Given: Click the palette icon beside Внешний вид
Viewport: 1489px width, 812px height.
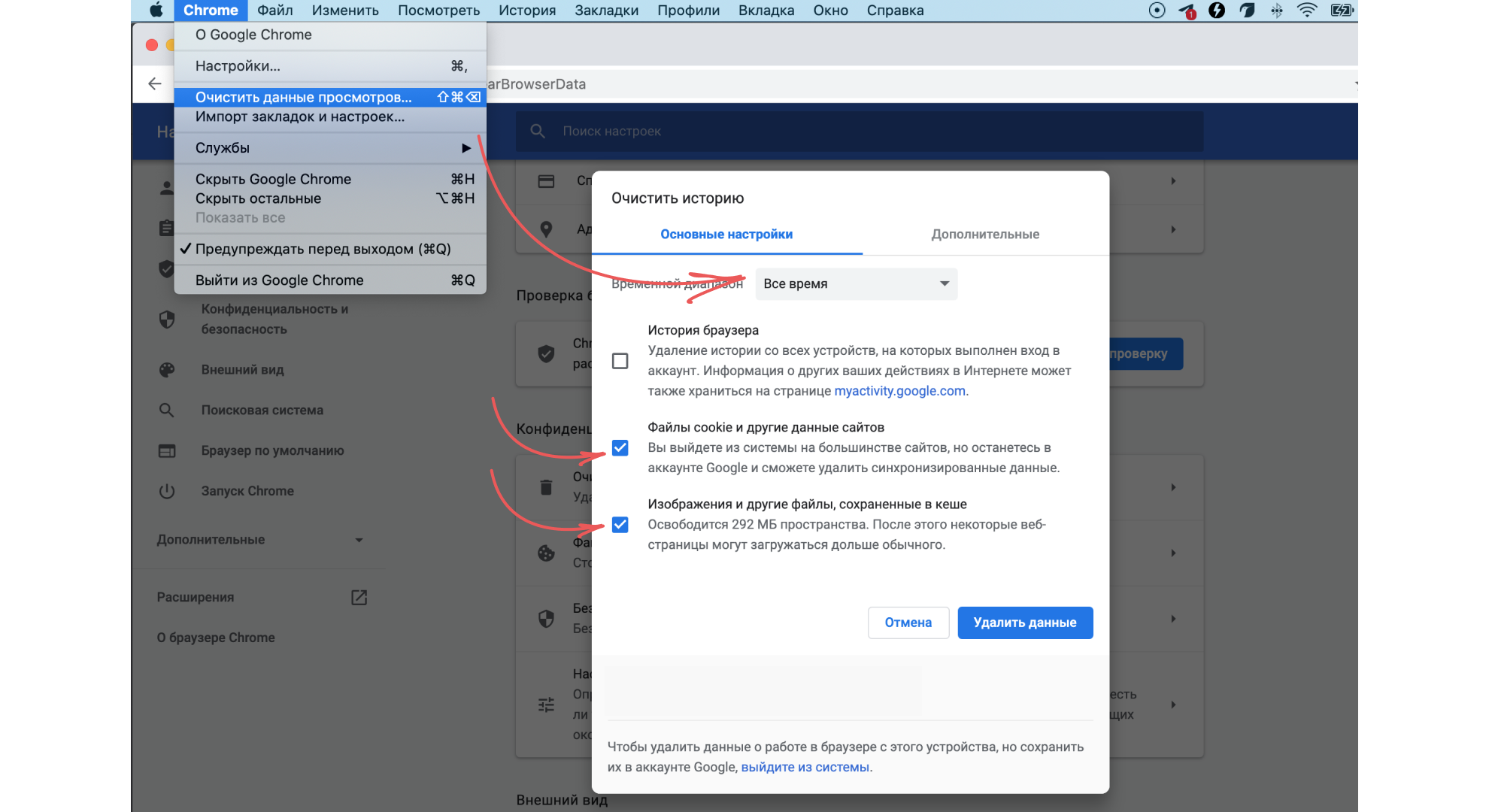Looking at the screenshot, I should pos(167,370).
